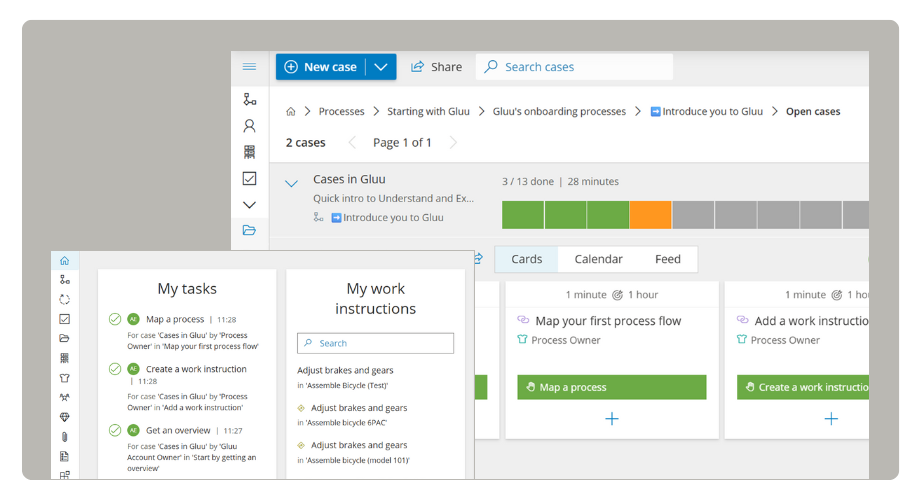Open Map your first process flow card title
This screenshot has width=920, height=500.
pyautogui.click(x=608, y=321)
